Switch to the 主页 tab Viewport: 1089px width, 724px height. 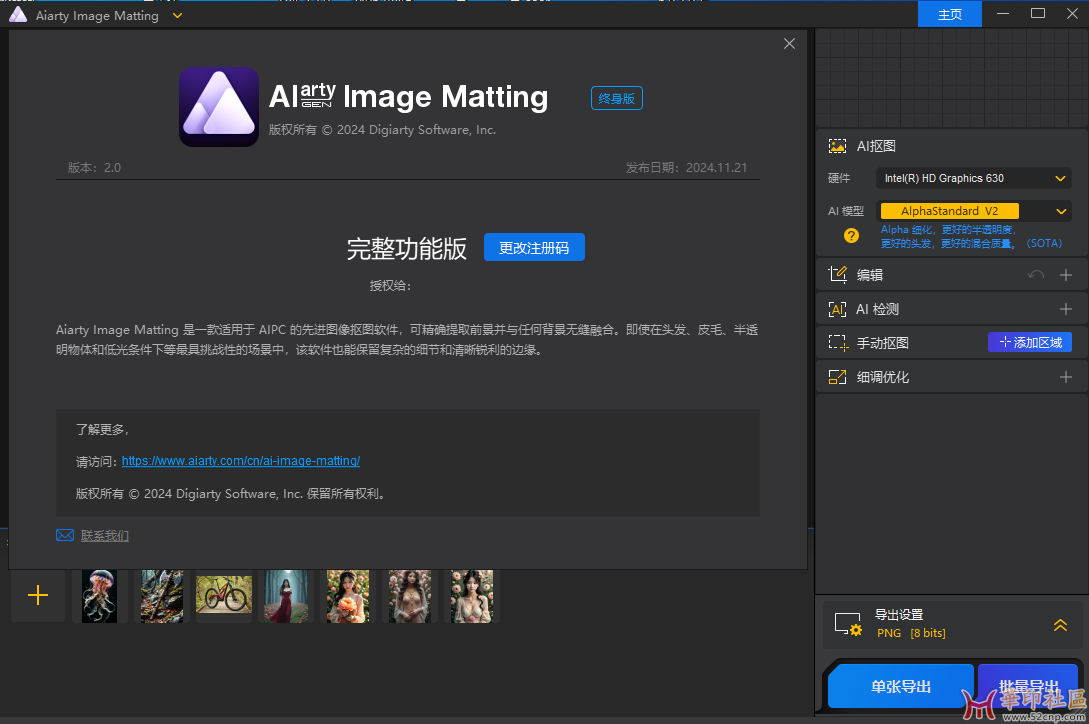click(x=949, y=14)
